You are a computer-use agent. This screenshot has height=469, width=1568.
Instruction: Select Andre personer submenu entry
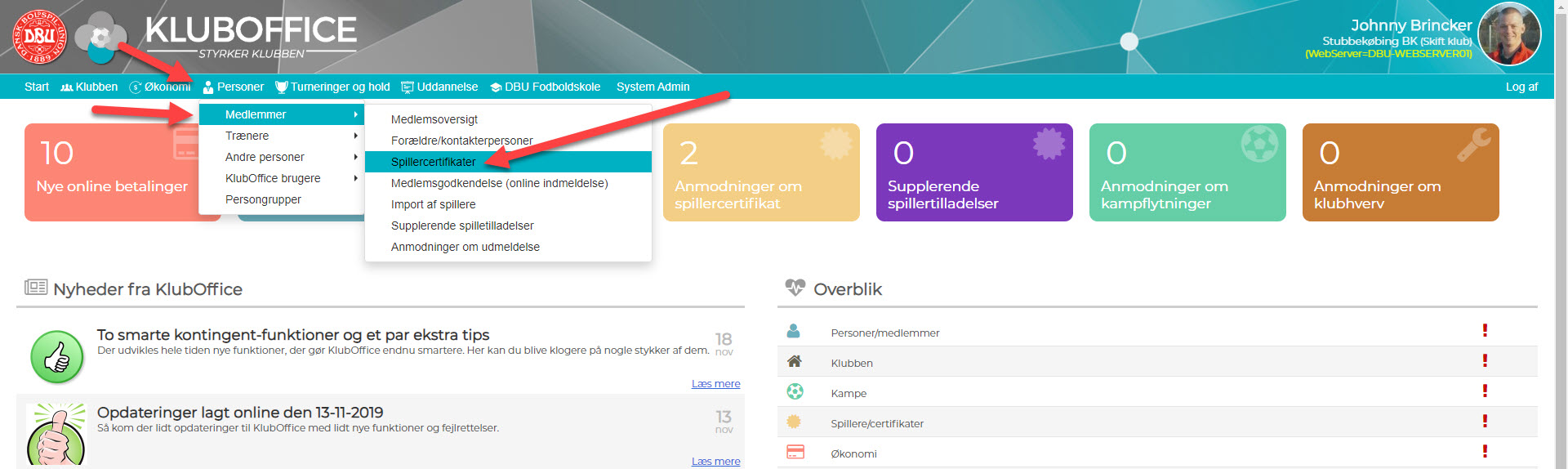[282, 157]
